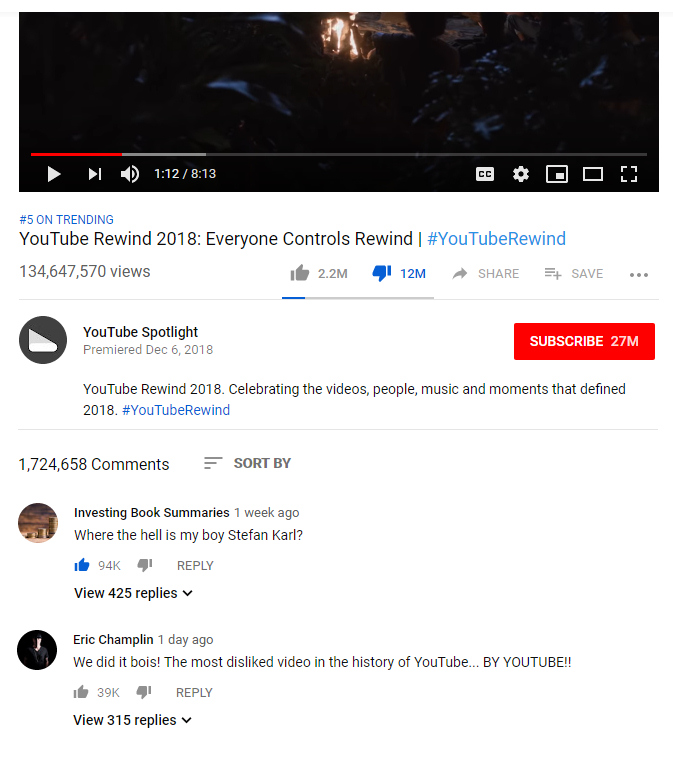Enable miniplayer mode
Viewport: 673px width, 782px height.
(557, 174)
